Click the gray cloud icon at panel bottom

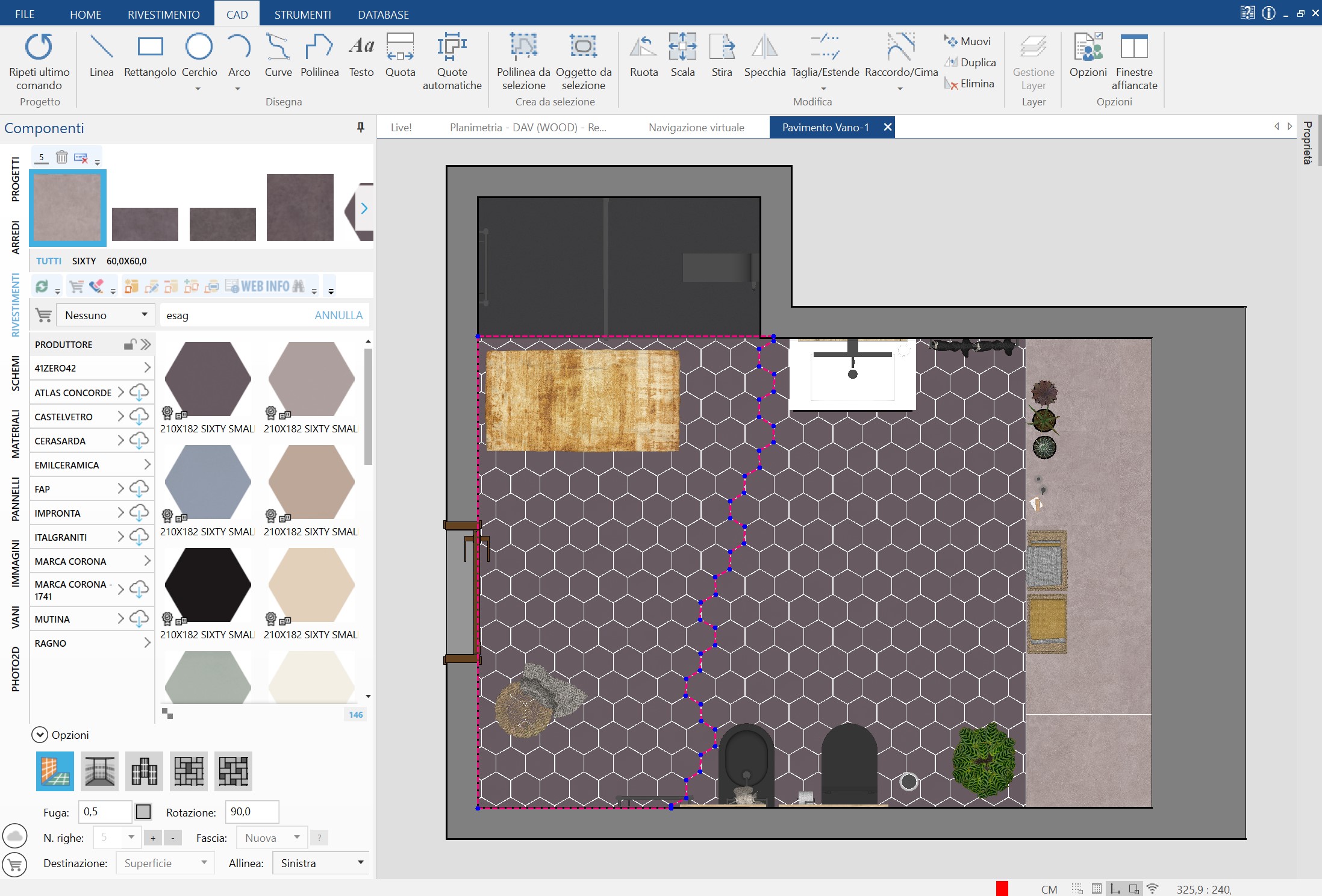pos(15,835)
